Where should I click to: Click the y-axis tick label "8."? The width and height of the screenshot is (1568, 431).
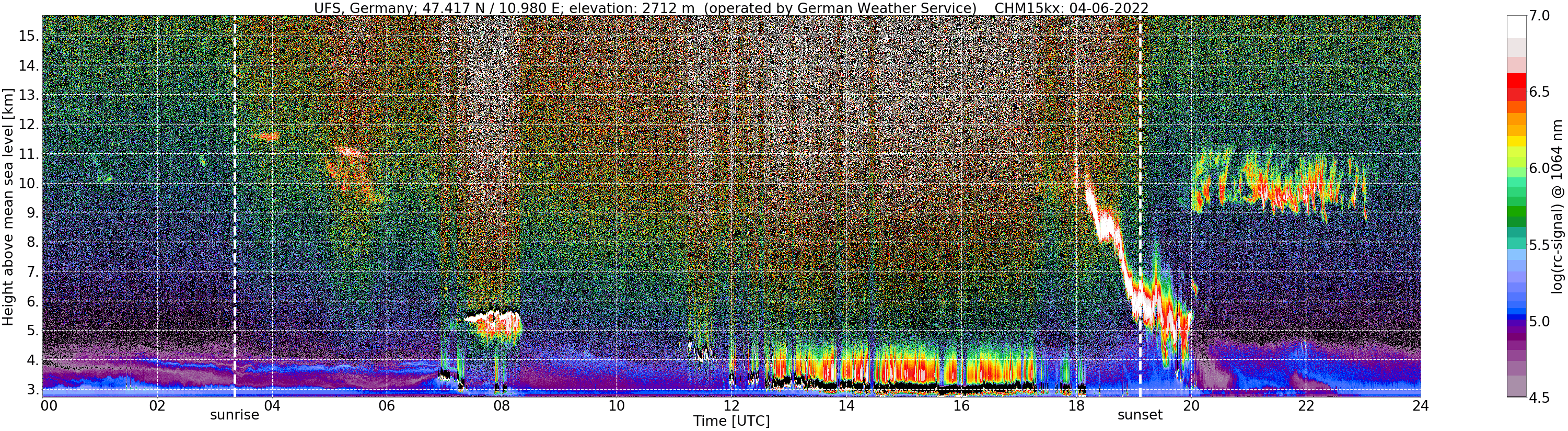pyautogui.click(x=33, y=242)
